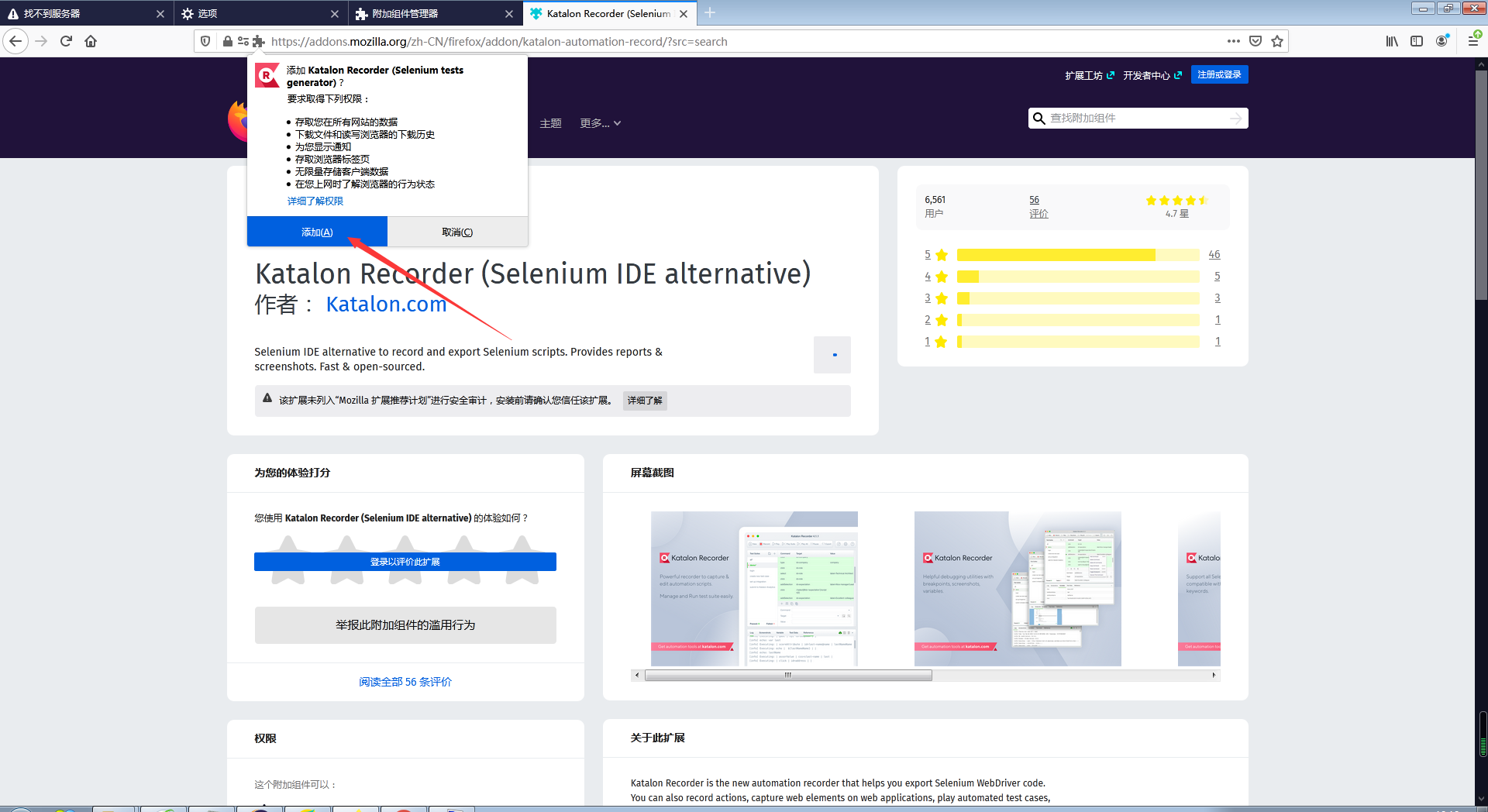The image size is (1488, 812).
Task: Open the 详细了解权限 link
Action: (315, 201)
